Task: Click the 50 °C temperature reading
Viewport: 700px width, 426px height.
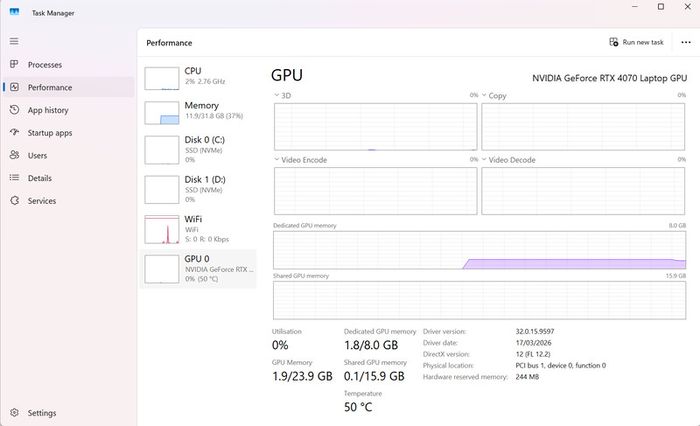Action: pos(358,407)
